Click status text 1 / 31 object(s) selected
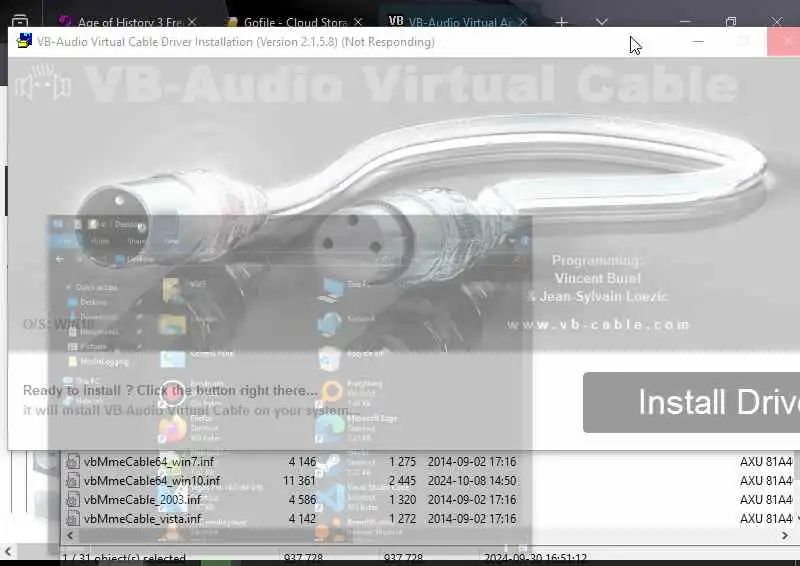Viewport: 800px width, 566px height. [x=124, y=558]
